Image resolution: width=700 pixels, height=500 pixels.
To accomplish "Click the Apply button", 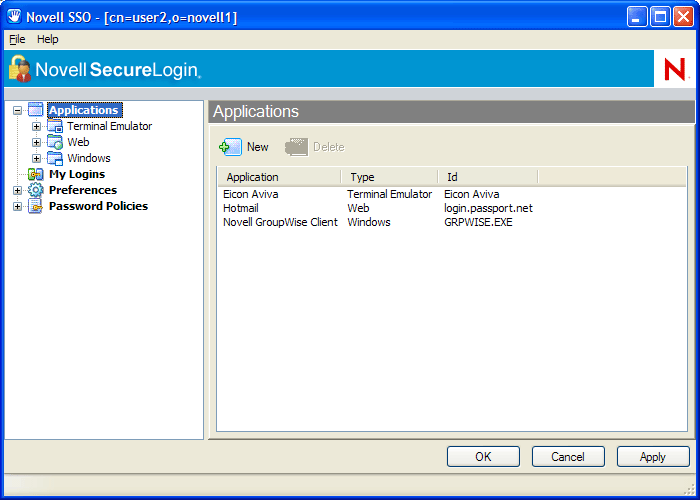I will tap(653, 457).
